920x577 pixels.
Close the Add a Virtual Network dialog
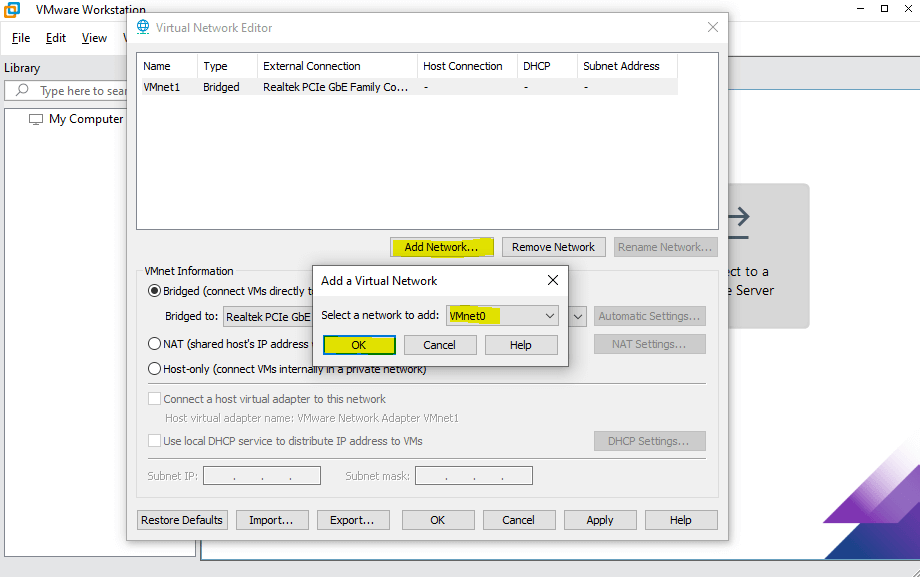[x=553, y=280]
